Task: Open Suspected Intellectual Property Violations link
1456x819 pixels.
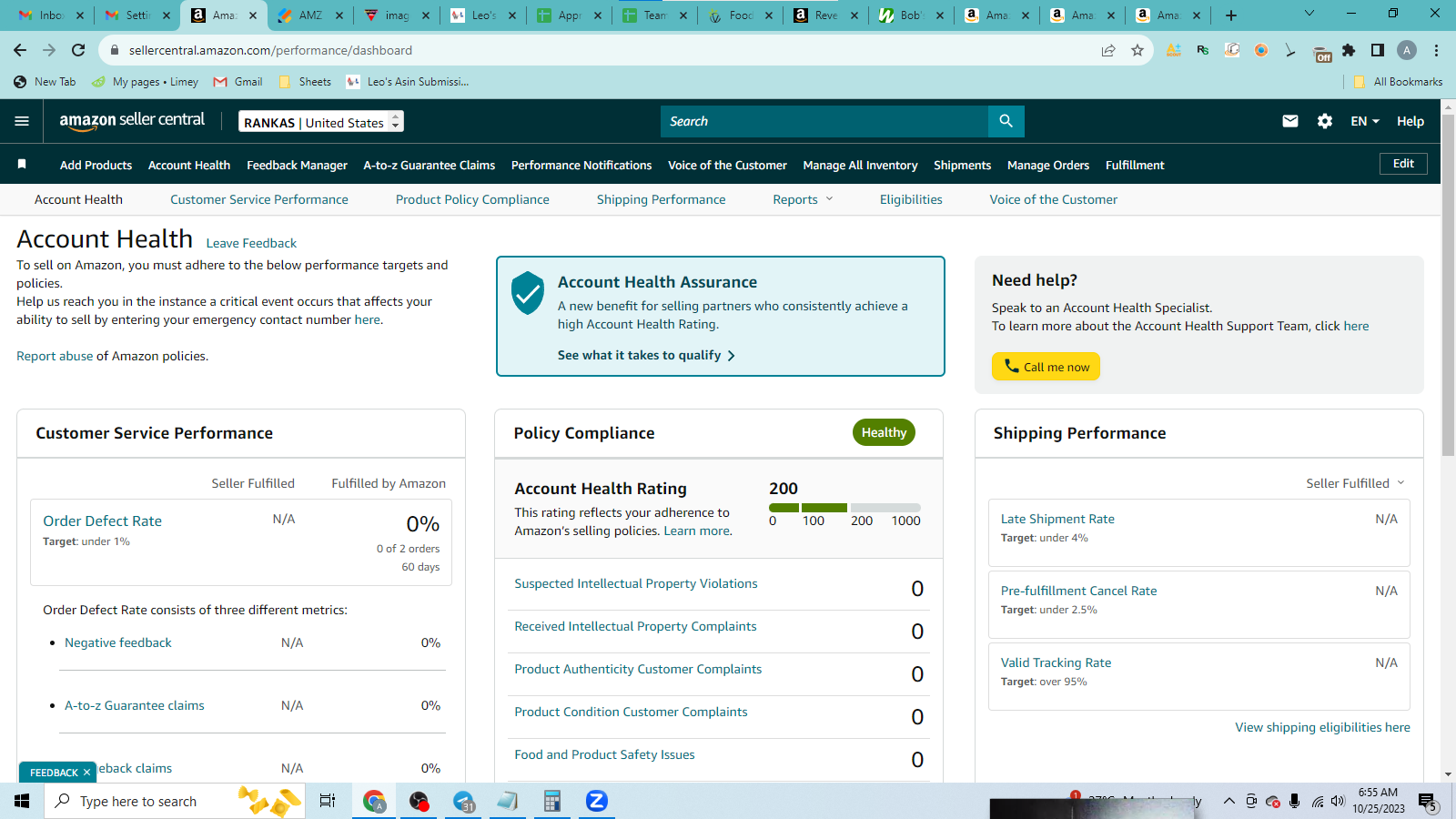Action: click(636, 583)
